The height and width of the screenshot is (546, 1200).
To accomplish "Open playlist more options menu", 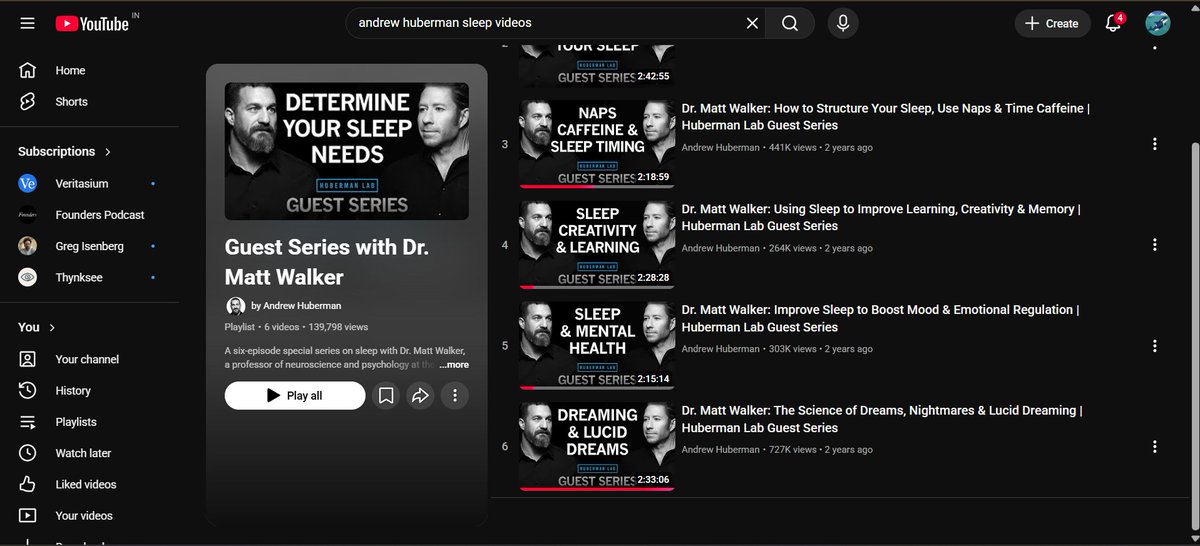I will coord(454,396).
